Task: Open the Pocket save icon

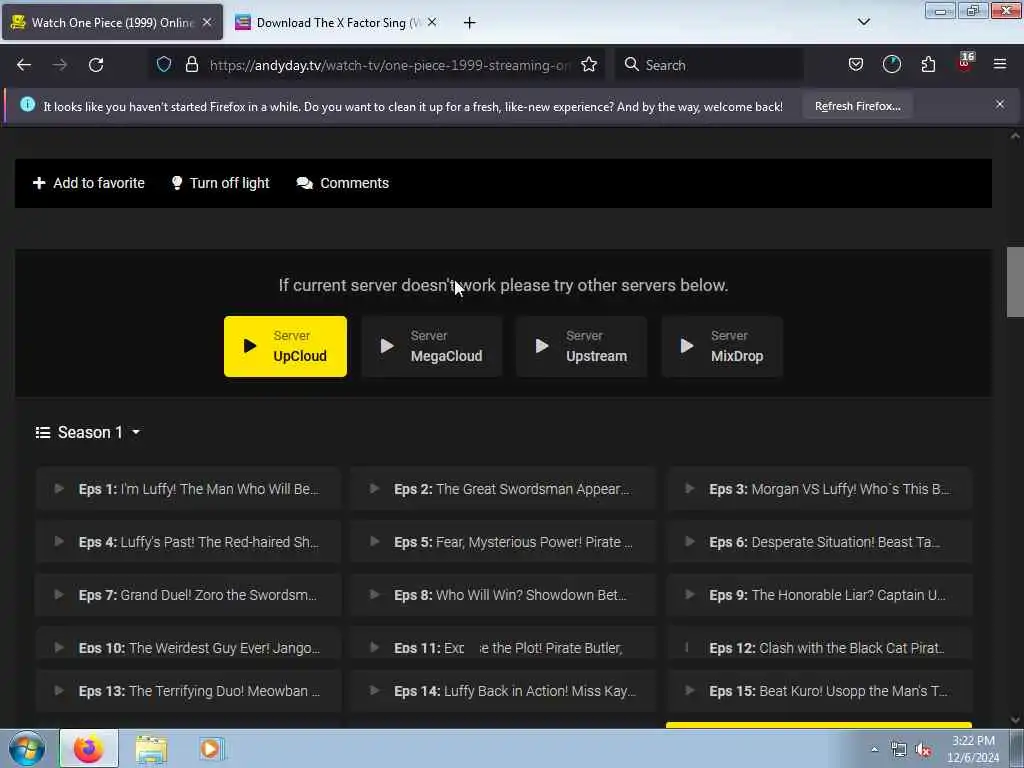Action: pos(856,64)
